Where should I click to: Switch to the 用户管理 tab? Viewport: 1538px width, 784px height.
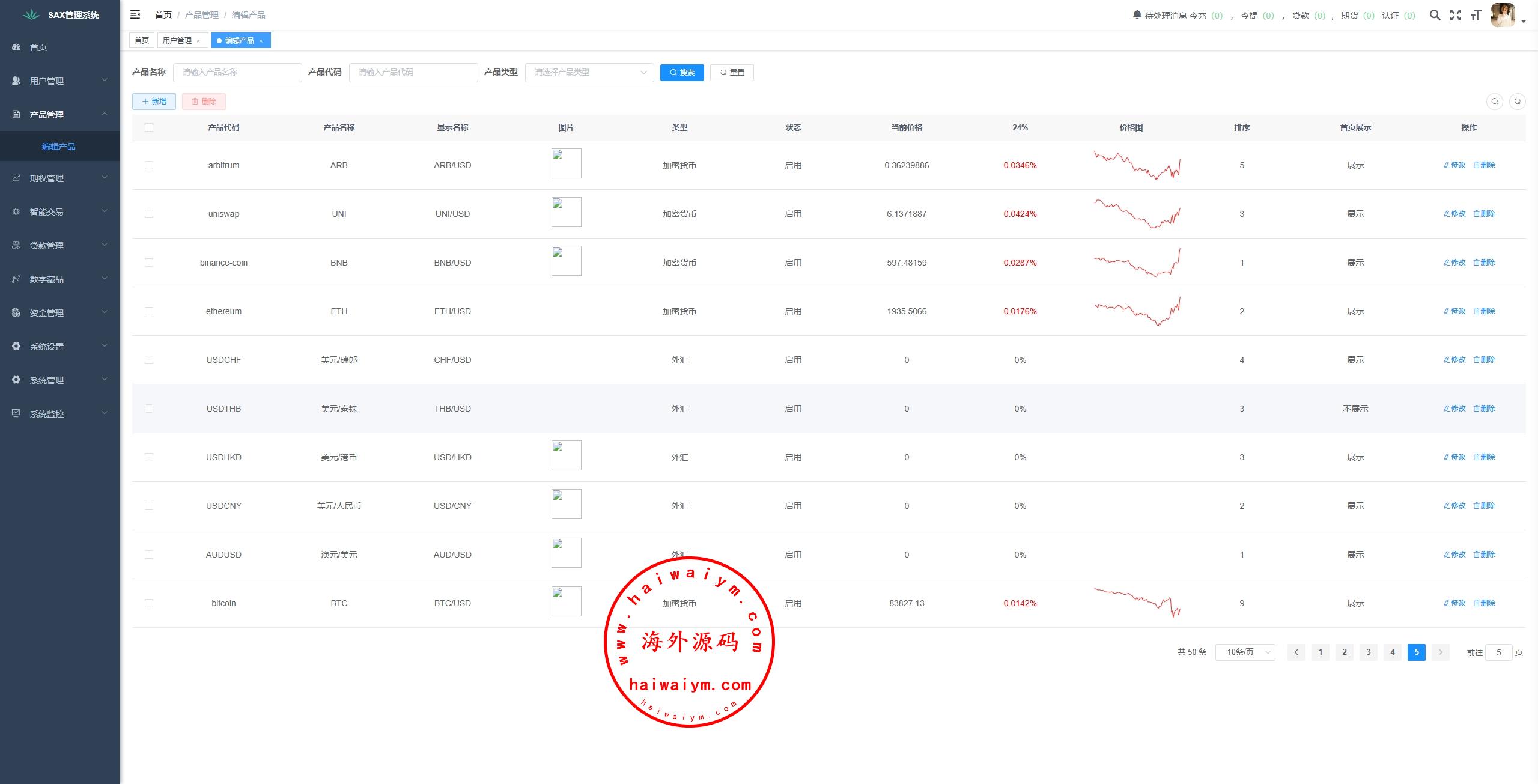coord(177,40)
